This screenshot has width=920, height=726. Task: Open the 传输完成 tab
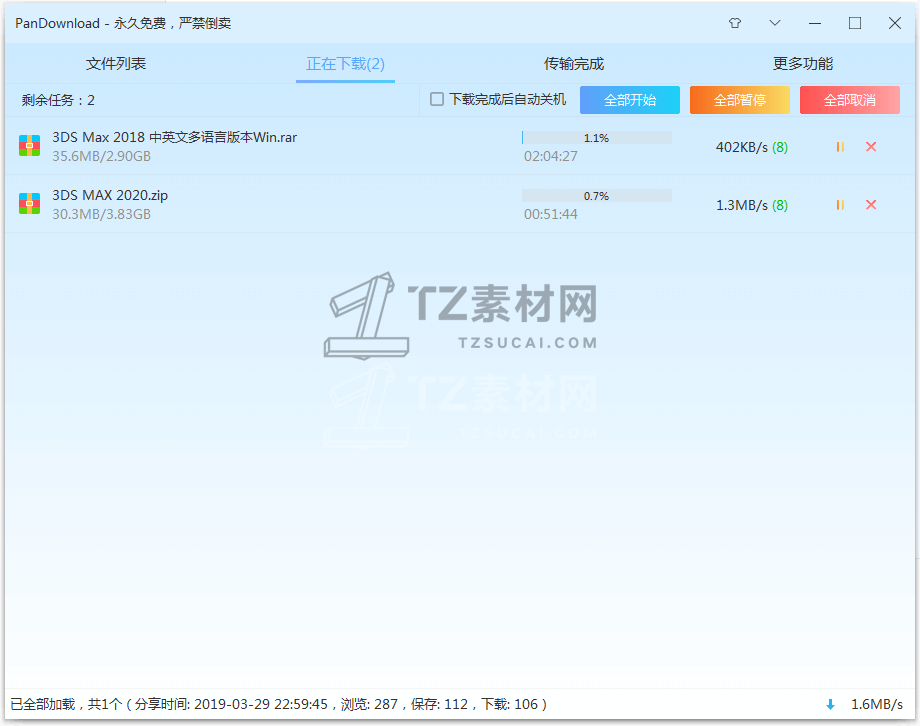(x=574, y=63)
